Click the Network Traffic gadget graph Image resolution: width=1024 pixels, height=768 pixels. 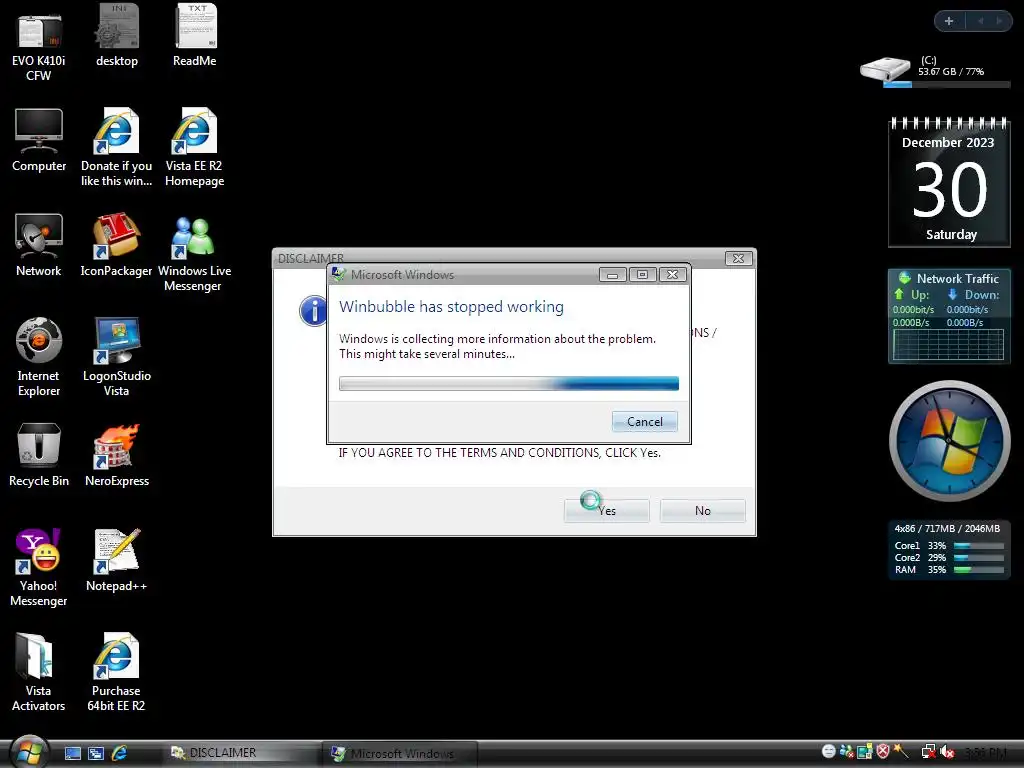click(948, 344)
